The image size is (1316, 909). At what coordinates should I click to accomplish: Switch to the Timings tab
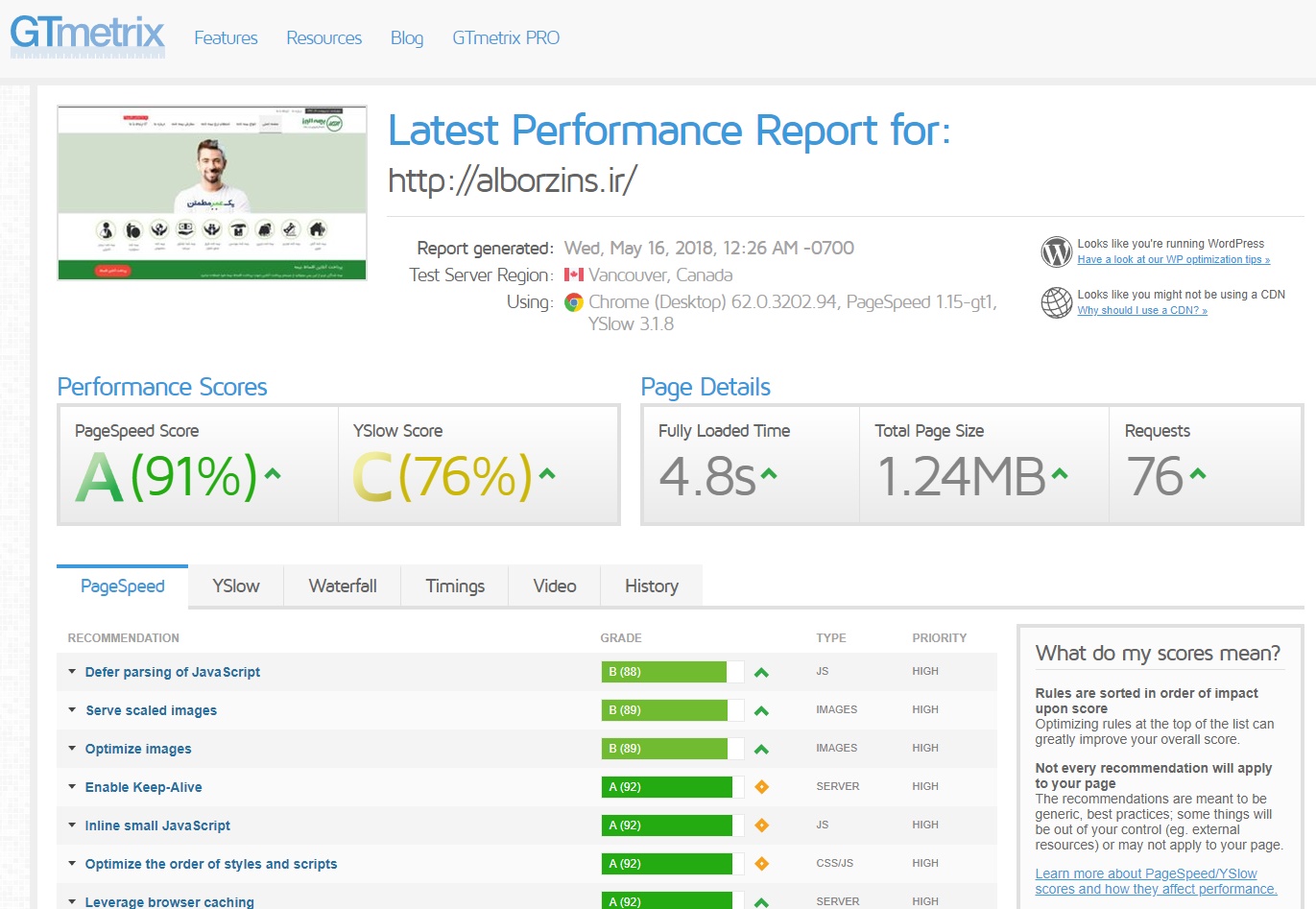455,586
